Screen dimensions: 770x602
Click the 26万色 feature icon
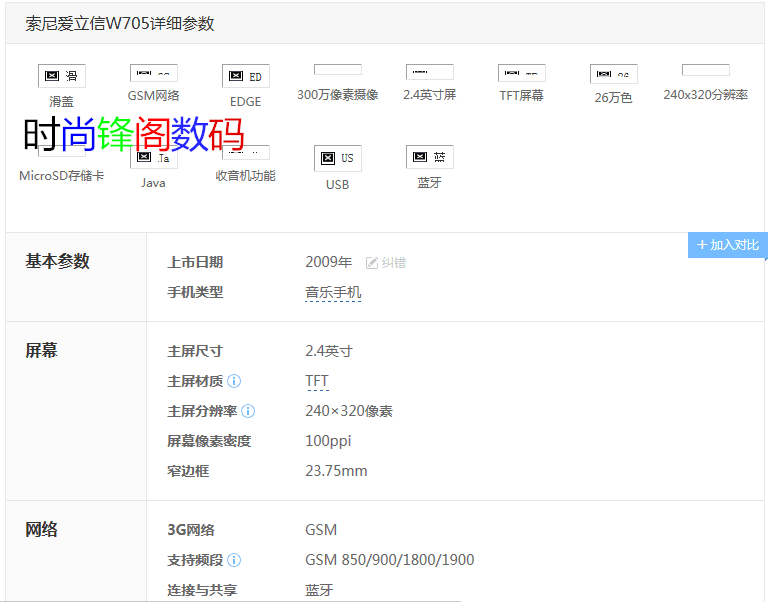pos(614,74)
